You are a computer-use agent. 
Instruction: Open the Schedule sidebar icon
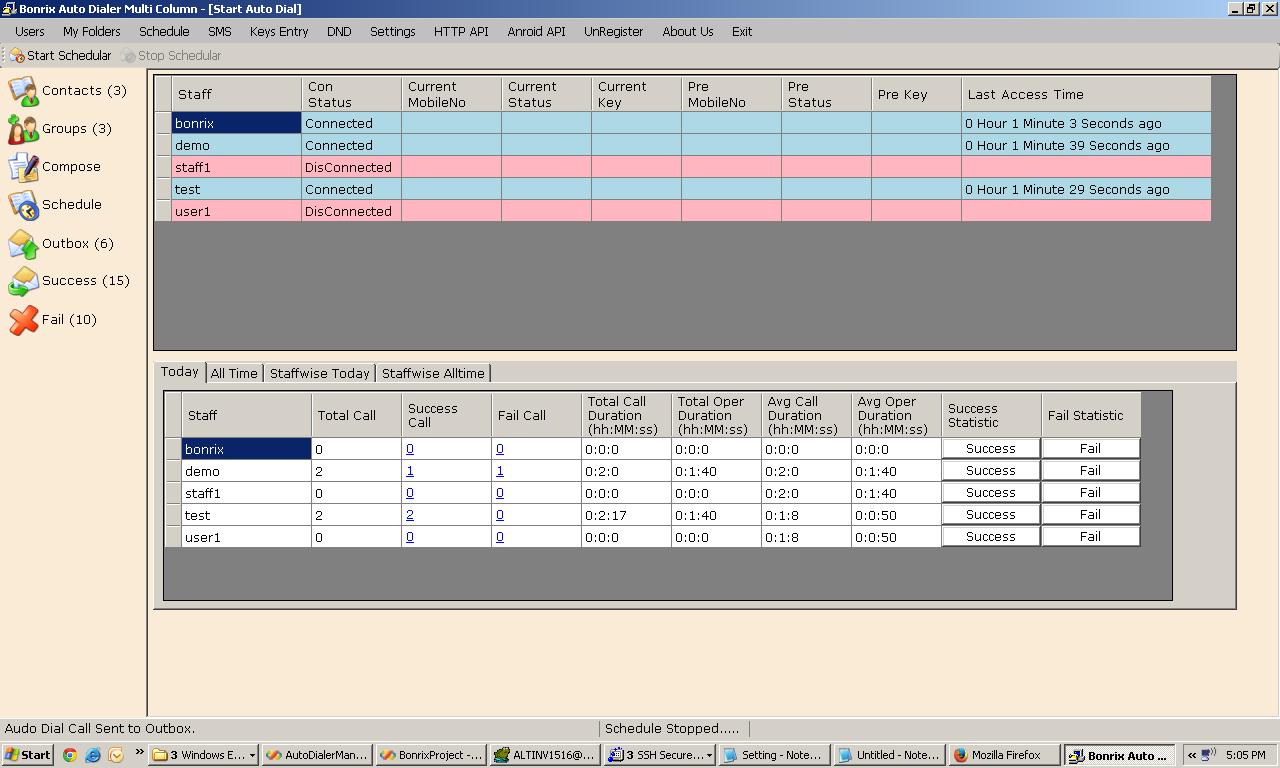[23, 205]
